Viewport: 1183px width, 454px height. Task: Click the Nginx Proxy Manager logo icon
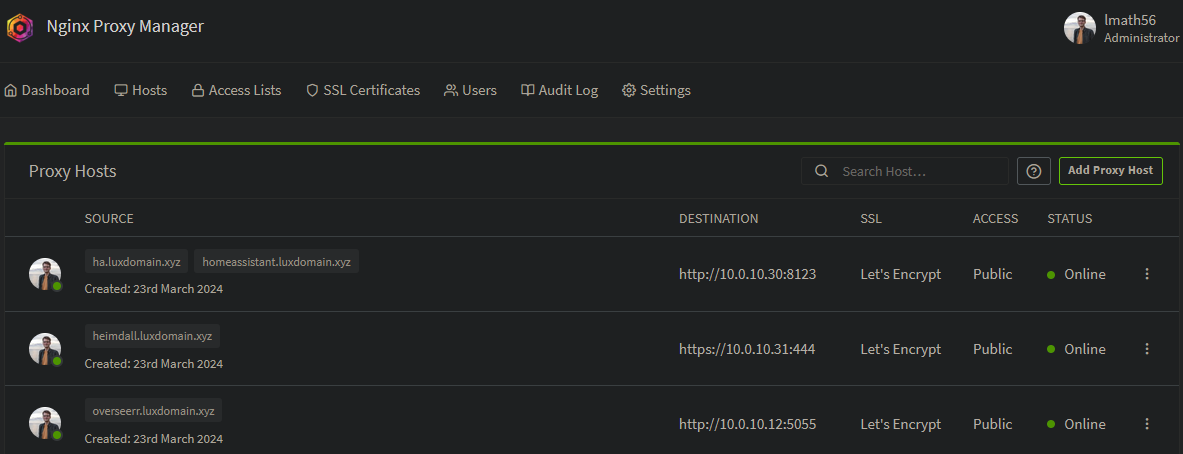click(x=19, y=27)
